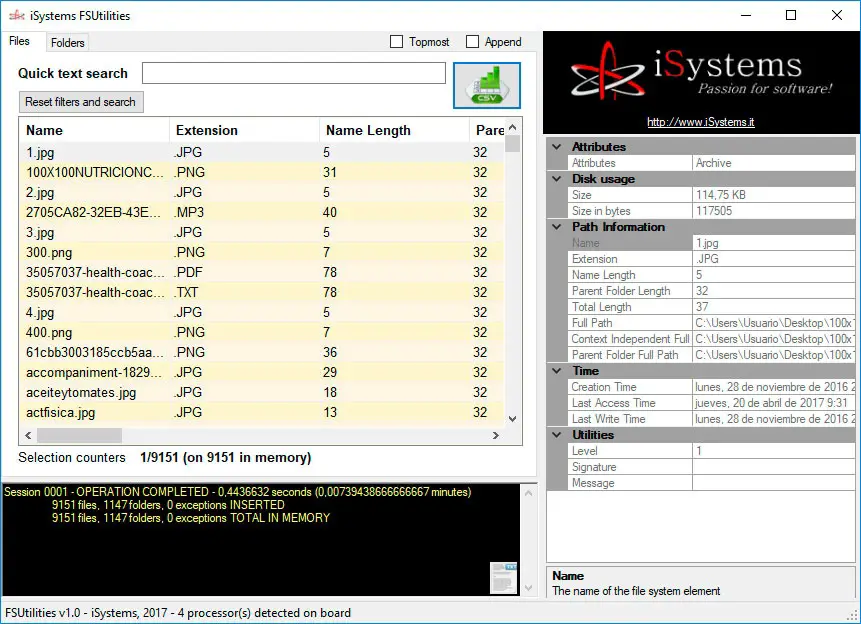Screen dimensions: 861x624
Task: Select the aceiteytomates.jpg file row
Action: click(x=81, y=392)
